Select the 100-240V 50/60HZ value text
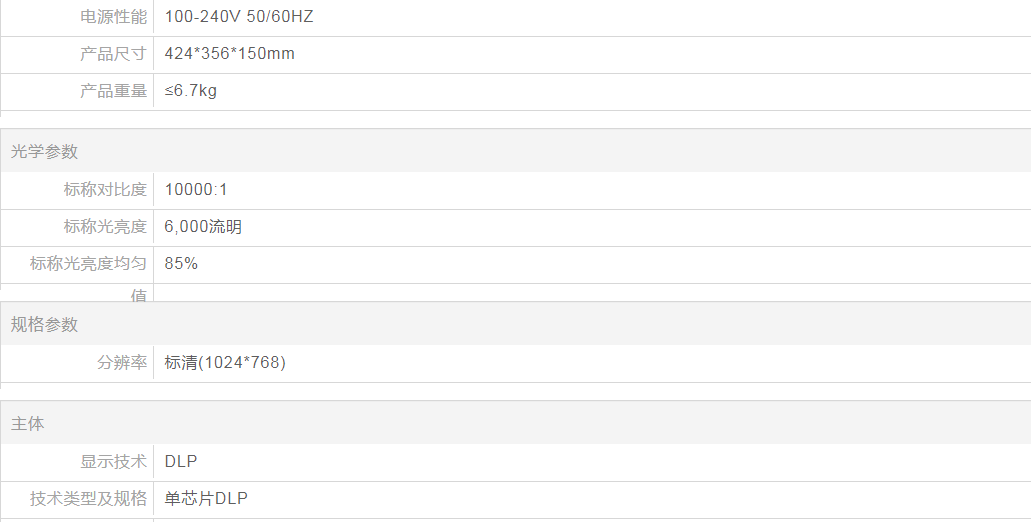 tap(239, 17)
